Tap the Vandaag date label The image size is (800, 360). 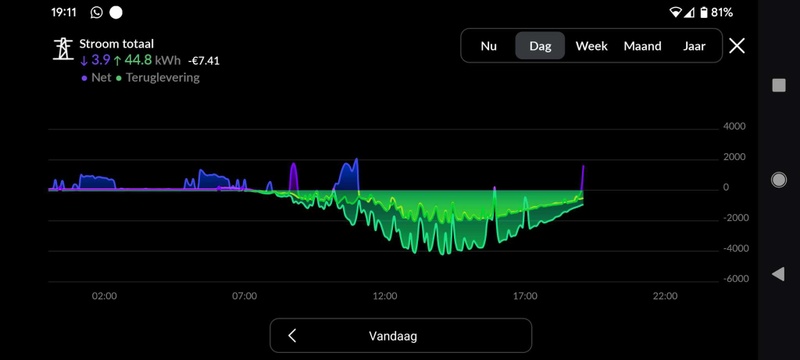[393, 336]
